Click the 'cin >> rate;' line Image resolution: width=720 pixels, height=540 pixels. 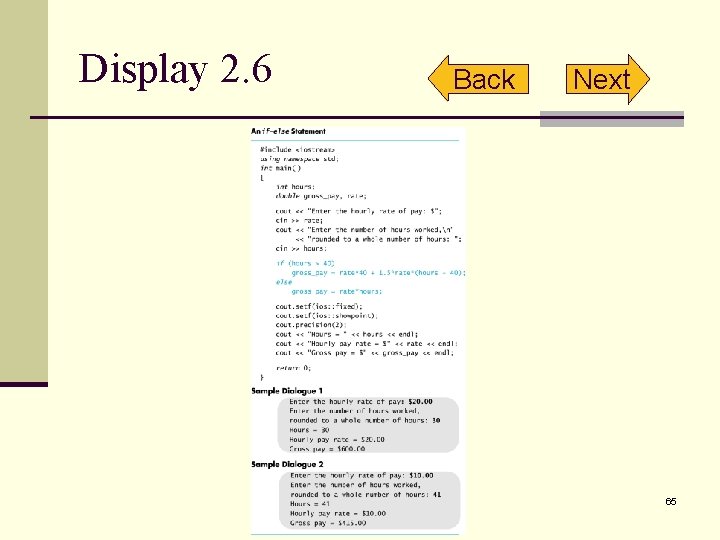pyautogui.click(x=299, y=220)
